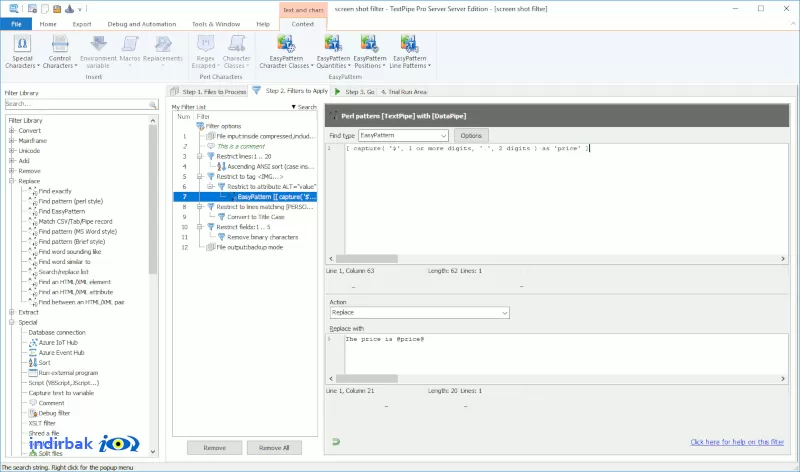Open the Action dropdown
Screen dimensions: 800x472
point(419,312)
